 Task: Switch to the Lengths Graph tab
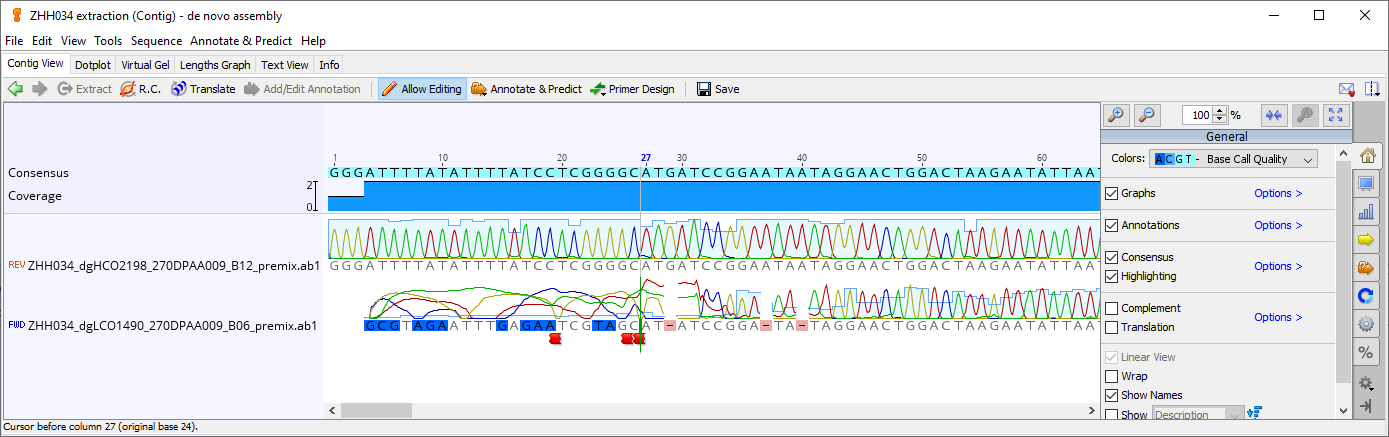pos(215,64)
